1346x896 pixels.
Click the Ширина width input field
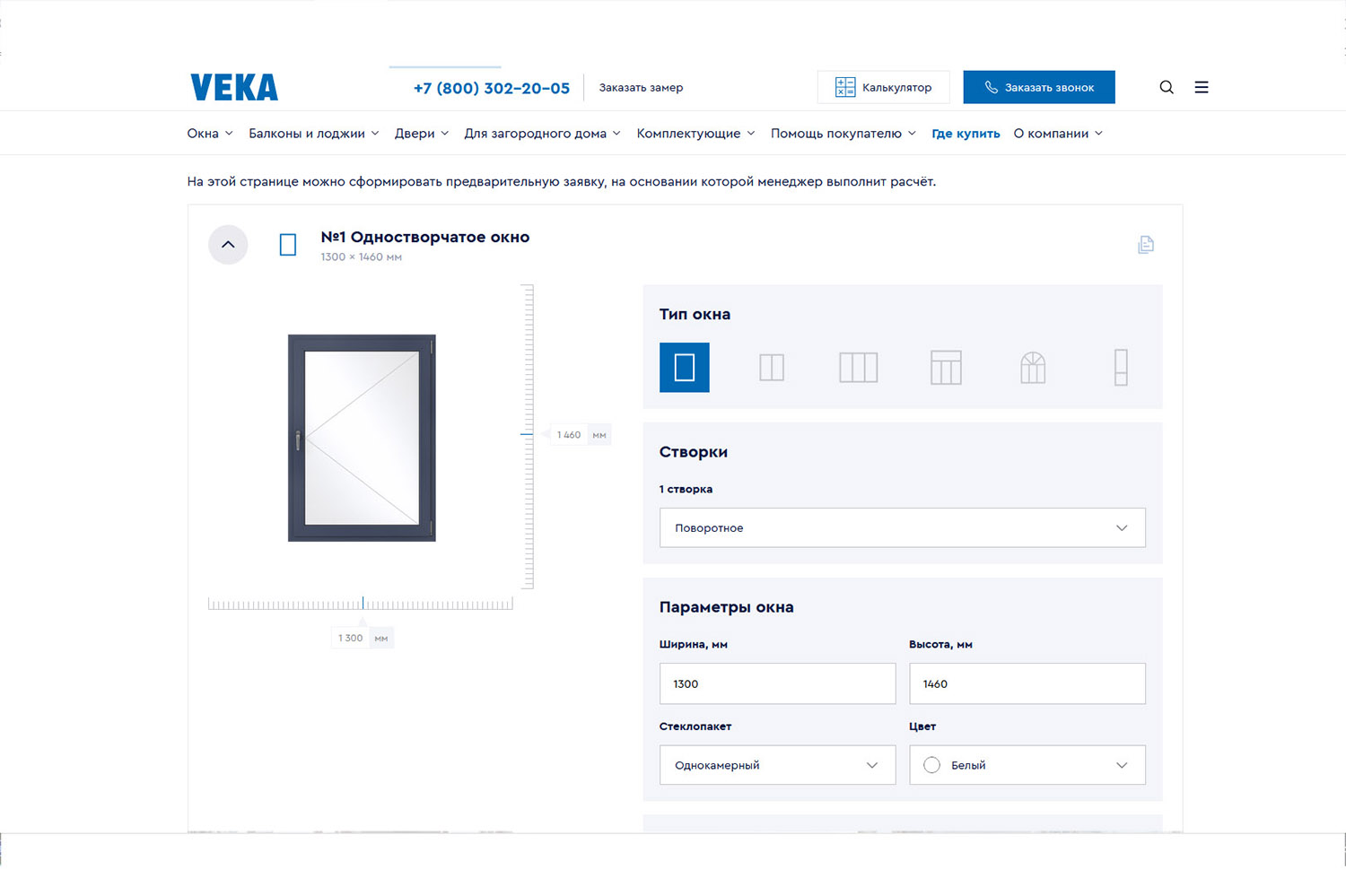pyautogui.click(x=777, y=683)
